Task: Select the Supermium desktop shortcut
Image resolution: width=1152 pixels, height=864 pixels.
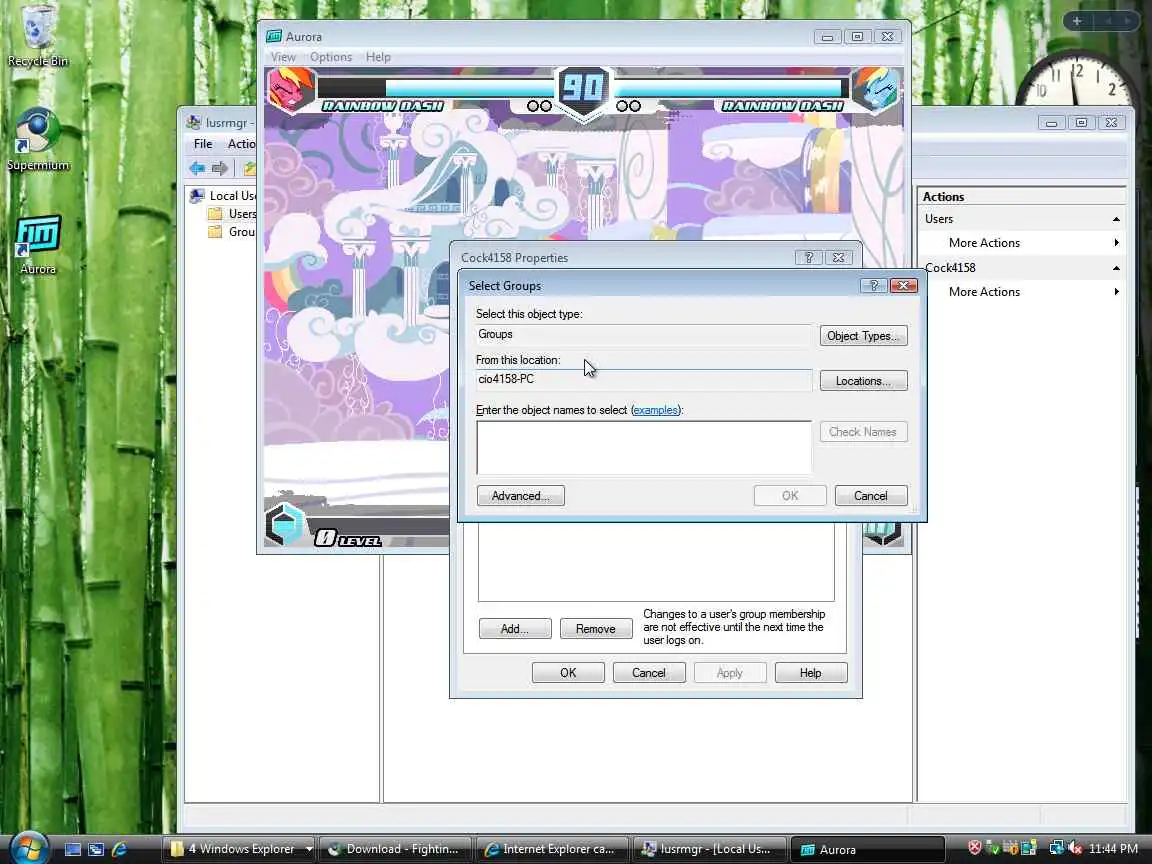Action: coord(37,140)
